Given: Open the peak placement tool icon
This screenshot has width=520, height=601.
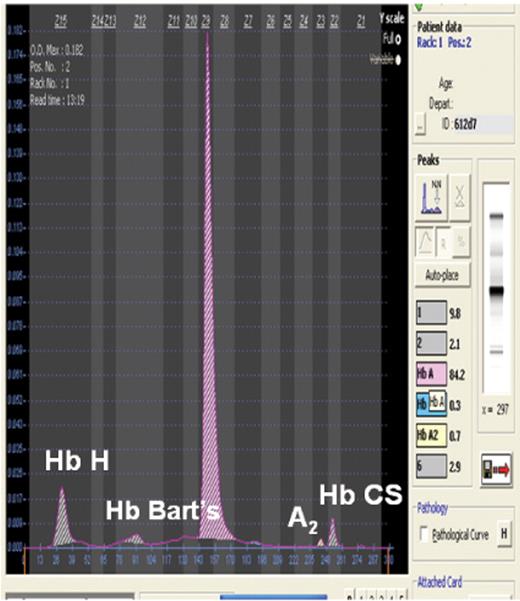Looking at the screenshot, I should coord(431,198).
